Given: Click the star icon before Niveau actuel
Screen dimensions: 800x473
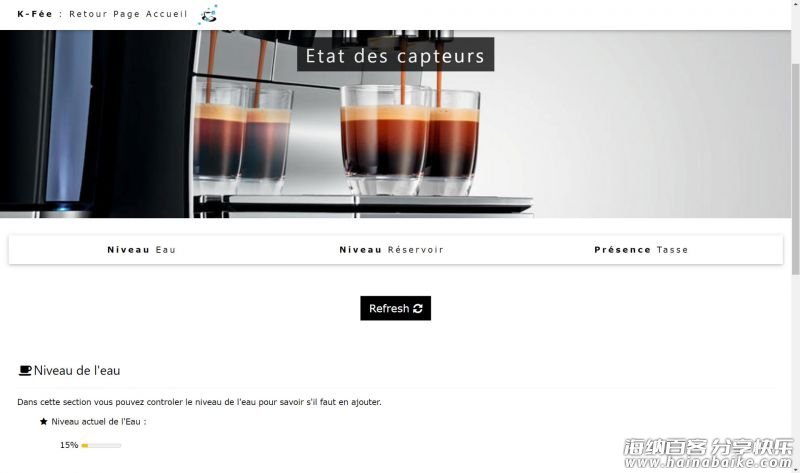Looking at the screenshot, I should point(43,421).
